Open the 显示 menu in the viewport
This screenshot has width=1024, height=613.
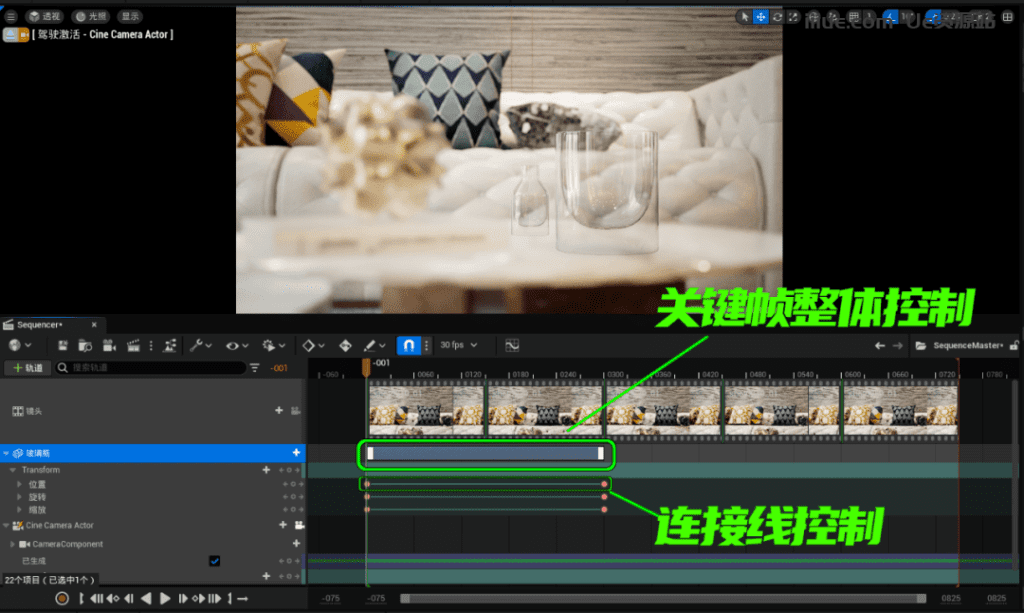point(130,16)
